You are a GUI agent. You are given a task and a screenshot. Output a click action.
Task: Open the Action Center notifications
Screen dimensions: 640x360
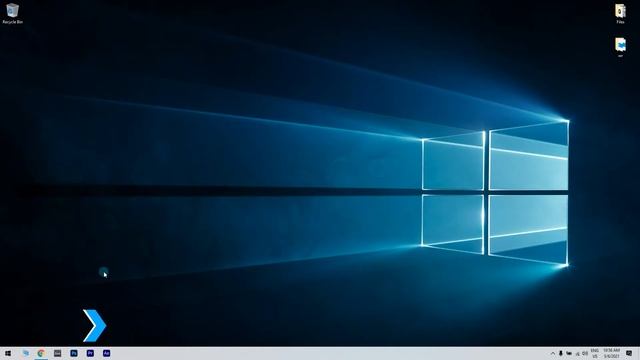point(629,353)
